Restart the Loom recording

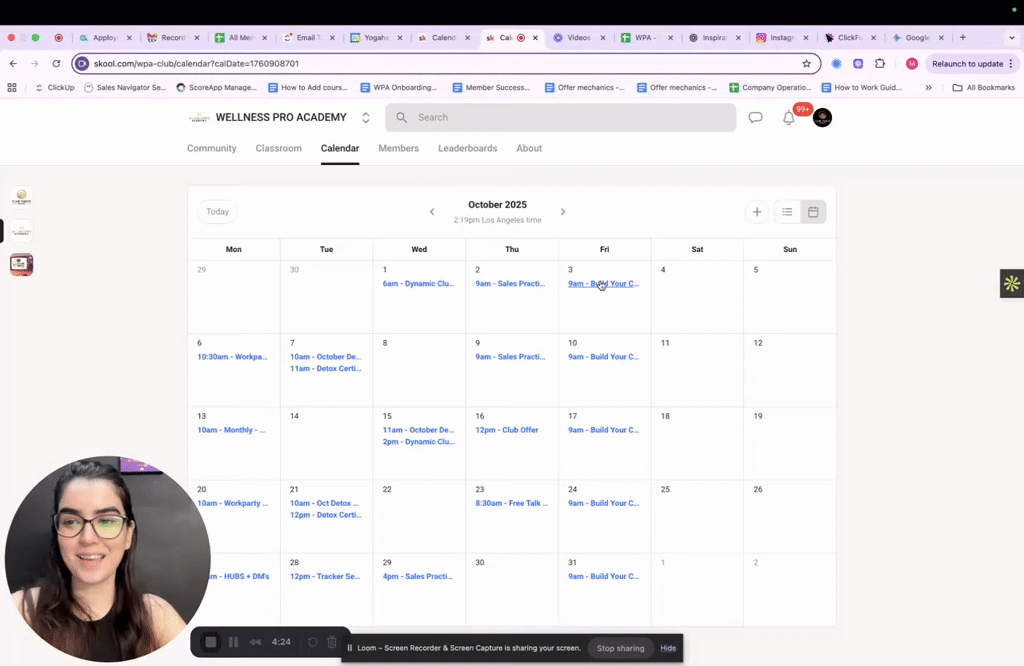click(313, 642)
